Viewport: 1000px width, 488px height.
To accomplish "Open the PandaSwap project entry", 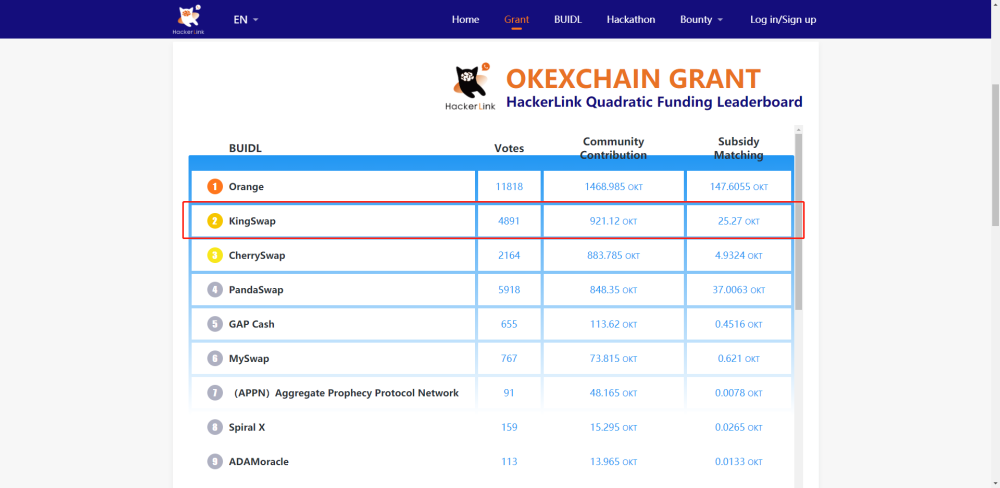I will coord(256,290).
